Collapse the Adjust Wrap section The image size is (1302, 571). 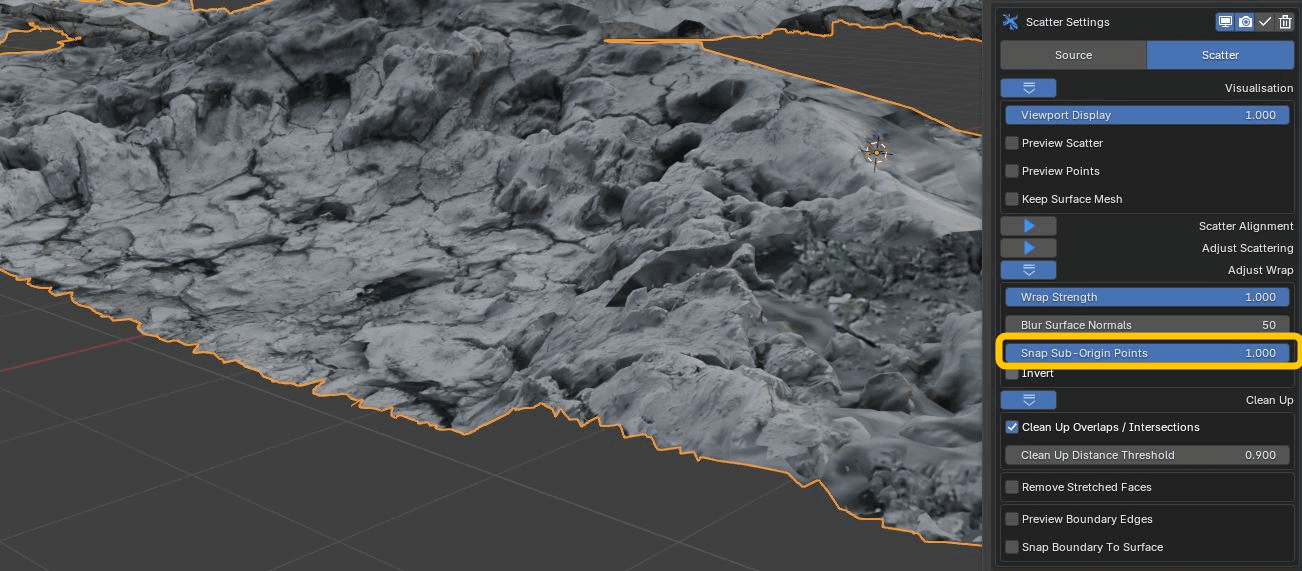tap(1028, 270)
